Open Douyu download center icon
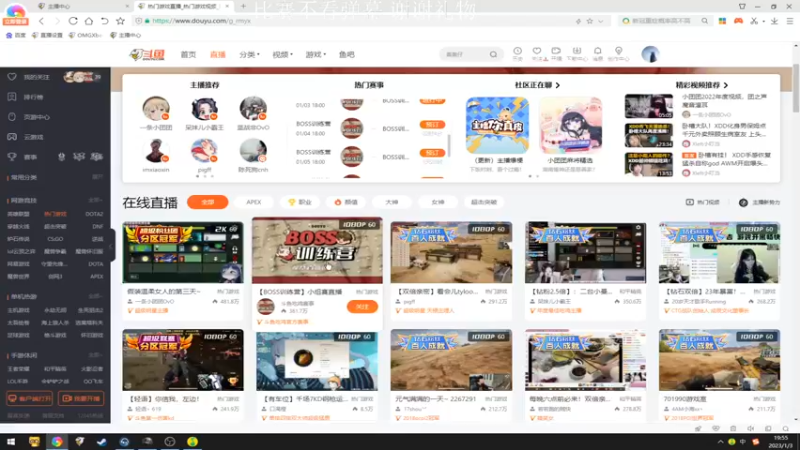Viewport: 800px width, 450px height. click(x=577, y=54)
